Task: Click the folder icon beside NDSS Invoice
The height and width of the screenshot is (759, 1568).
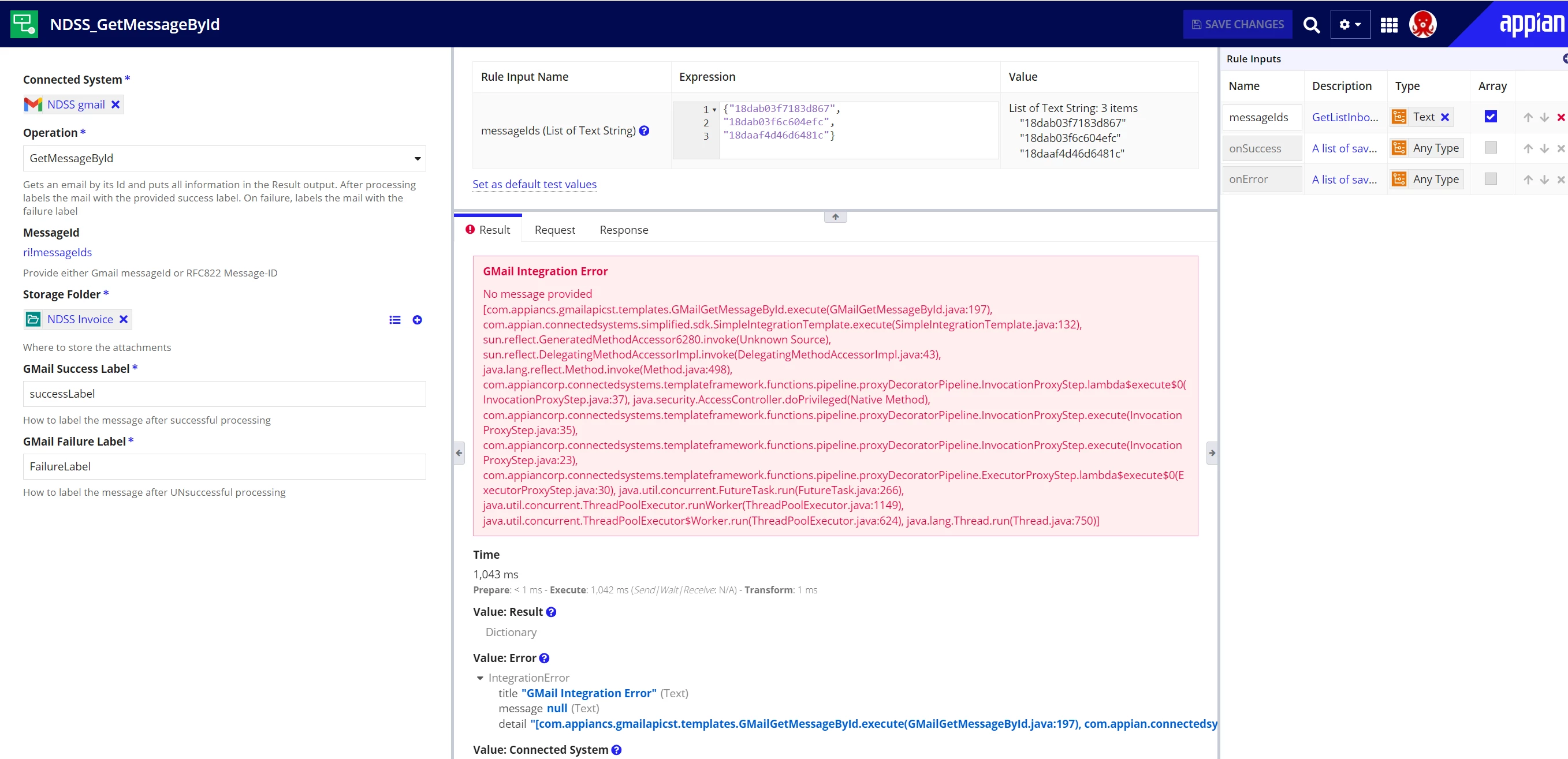Action: click(33, 319)
